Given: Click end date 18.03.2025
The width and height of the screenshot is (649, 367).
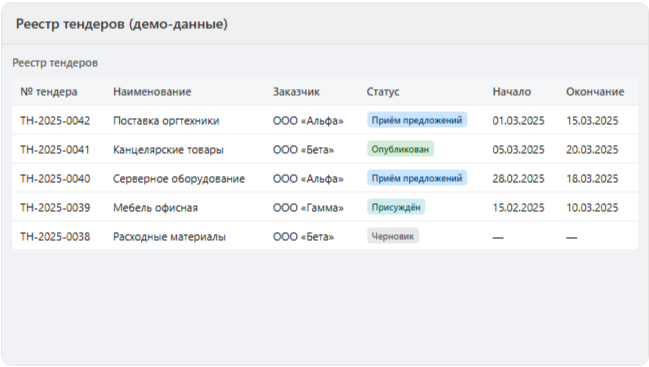Looking at the screenshot, I should click(x=592, y=179).
